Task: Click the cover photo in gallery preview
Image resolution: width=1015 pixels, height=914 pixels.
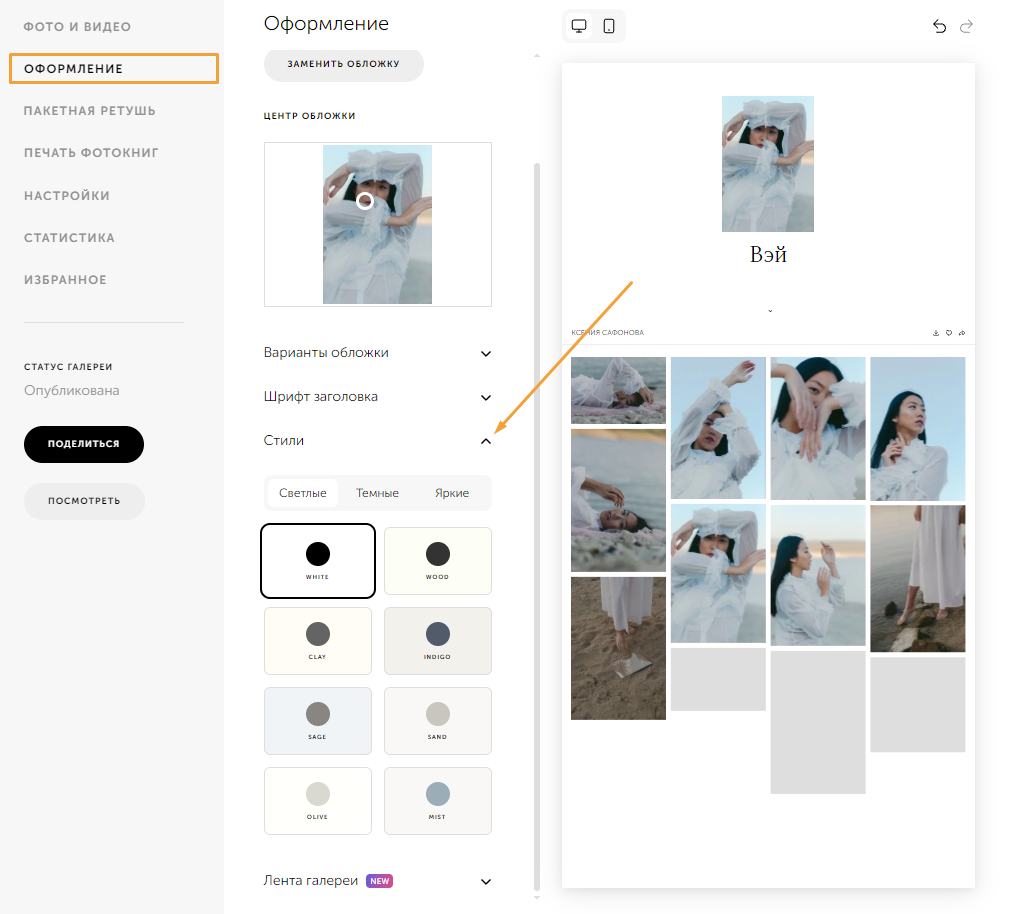Action: point(768,164)
